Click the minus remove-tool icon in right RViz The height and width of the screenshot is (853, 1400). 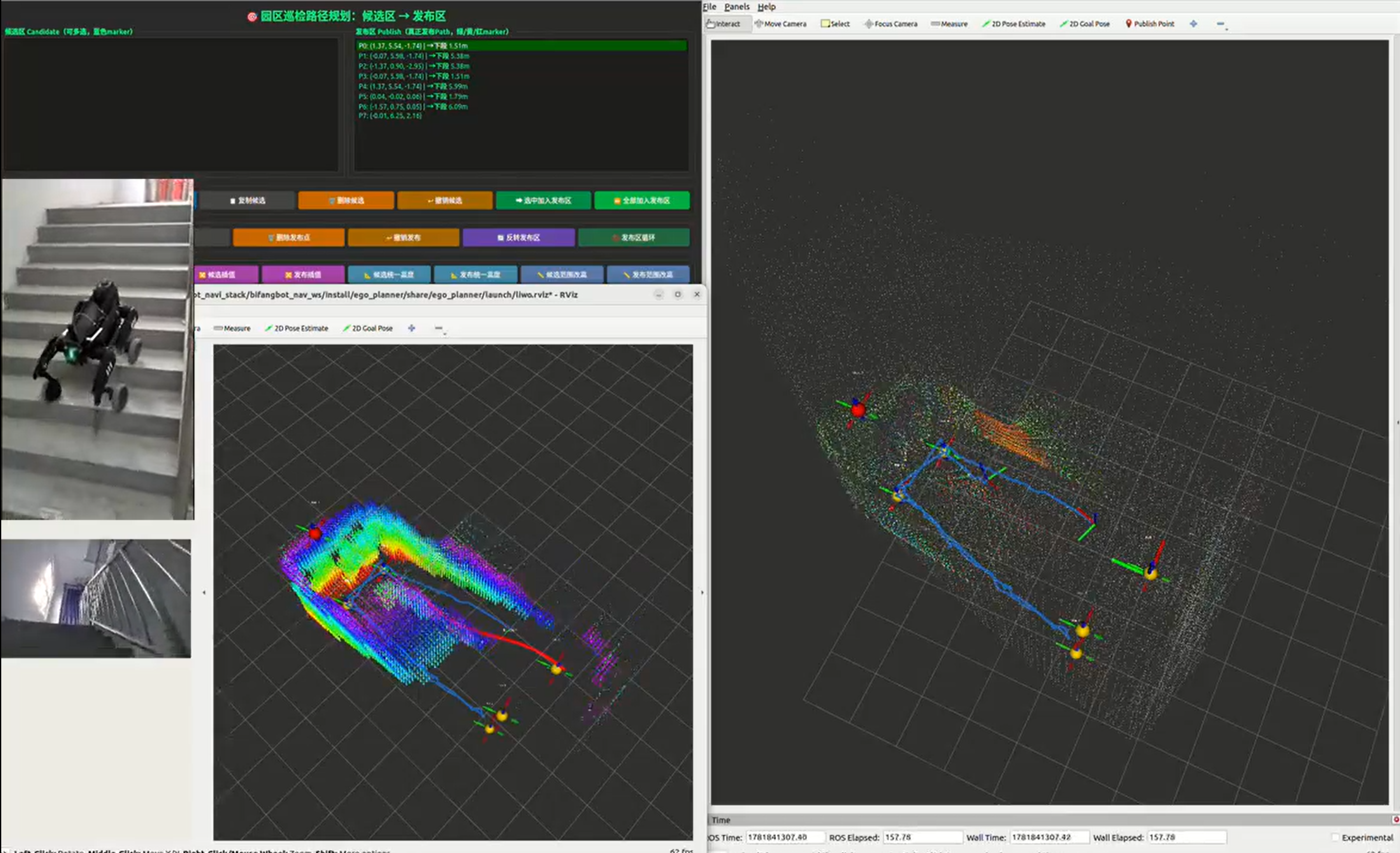[x=1221, y=24]
